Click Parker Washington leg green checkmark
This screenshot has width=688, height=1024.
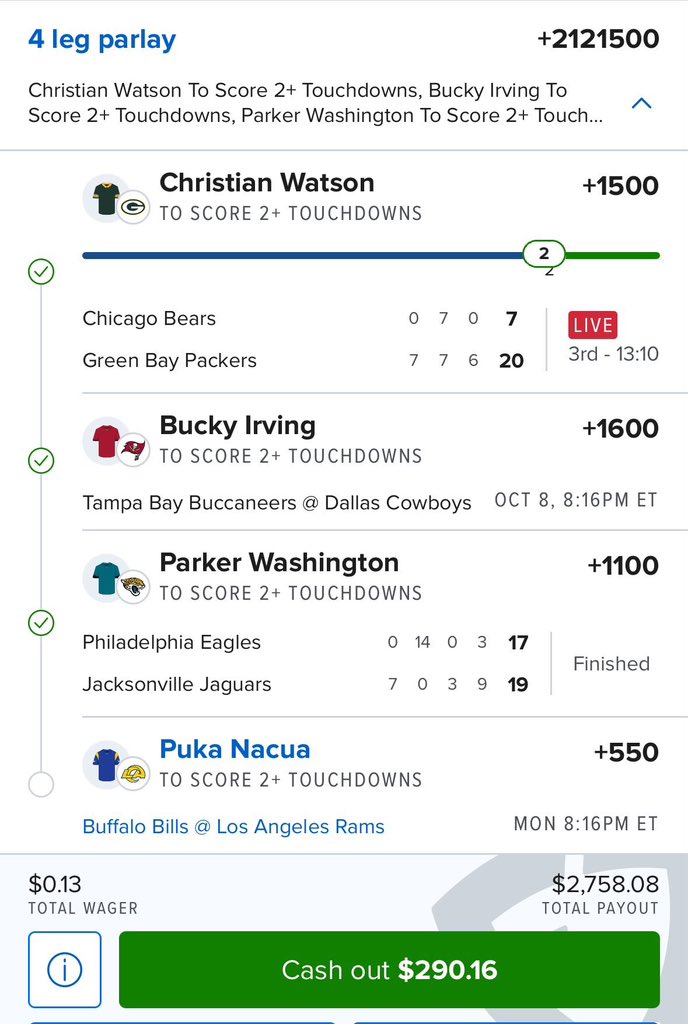pyautogui.click(x=41, y=622)
